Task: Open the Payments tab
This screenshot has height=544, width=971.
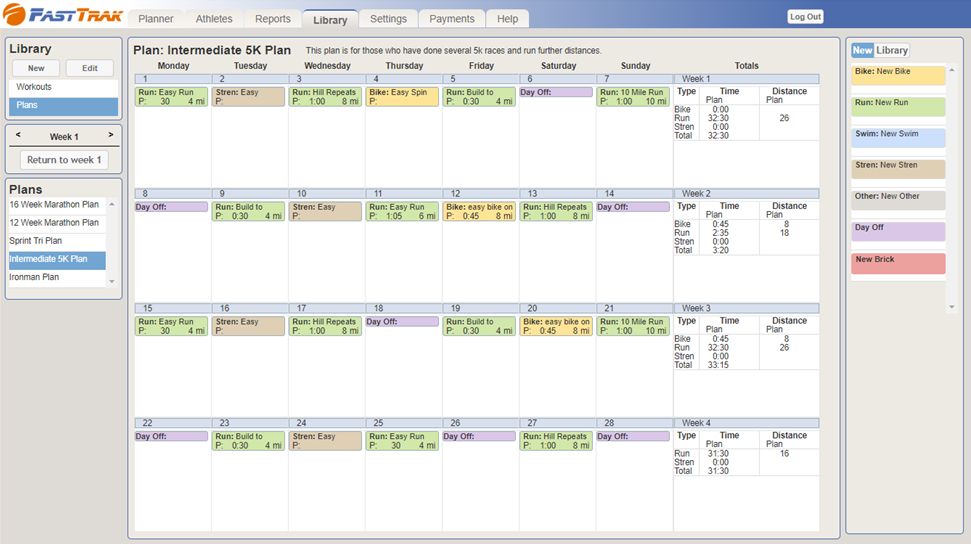Action: [x=451, y=19]
